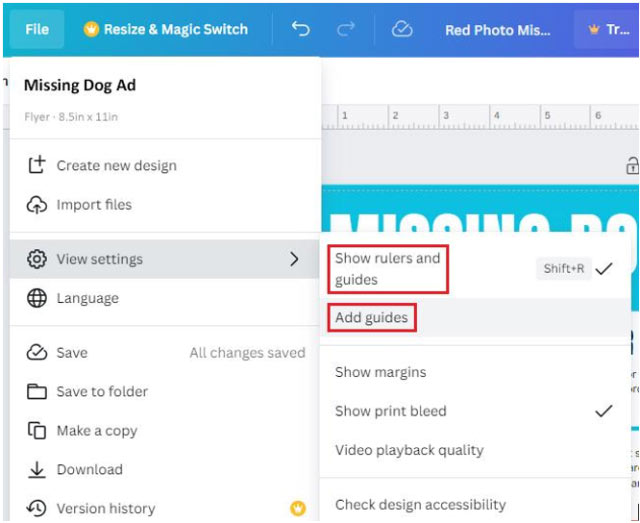This screenshot has width=640, height=523.
Task: Click the Language globe icon
Action: (37, 298)
